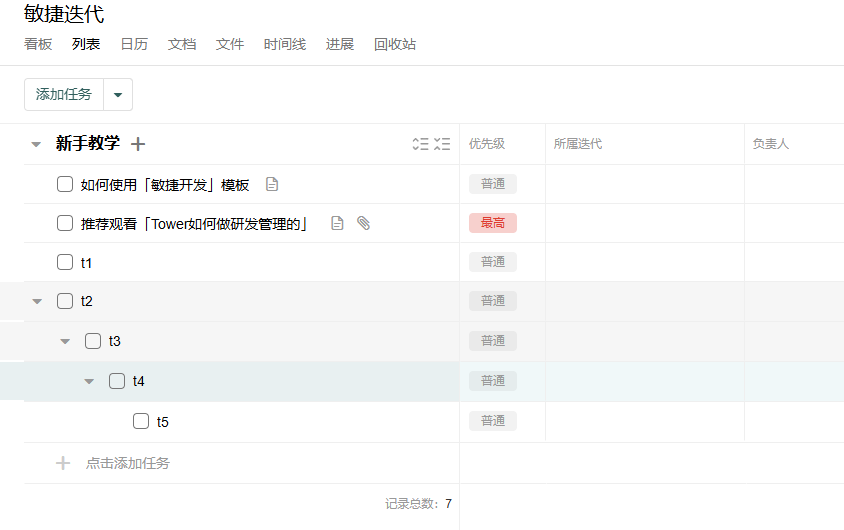
Task: Open priority dropdown 普通 for t1
Action: [x=493, y=262]
